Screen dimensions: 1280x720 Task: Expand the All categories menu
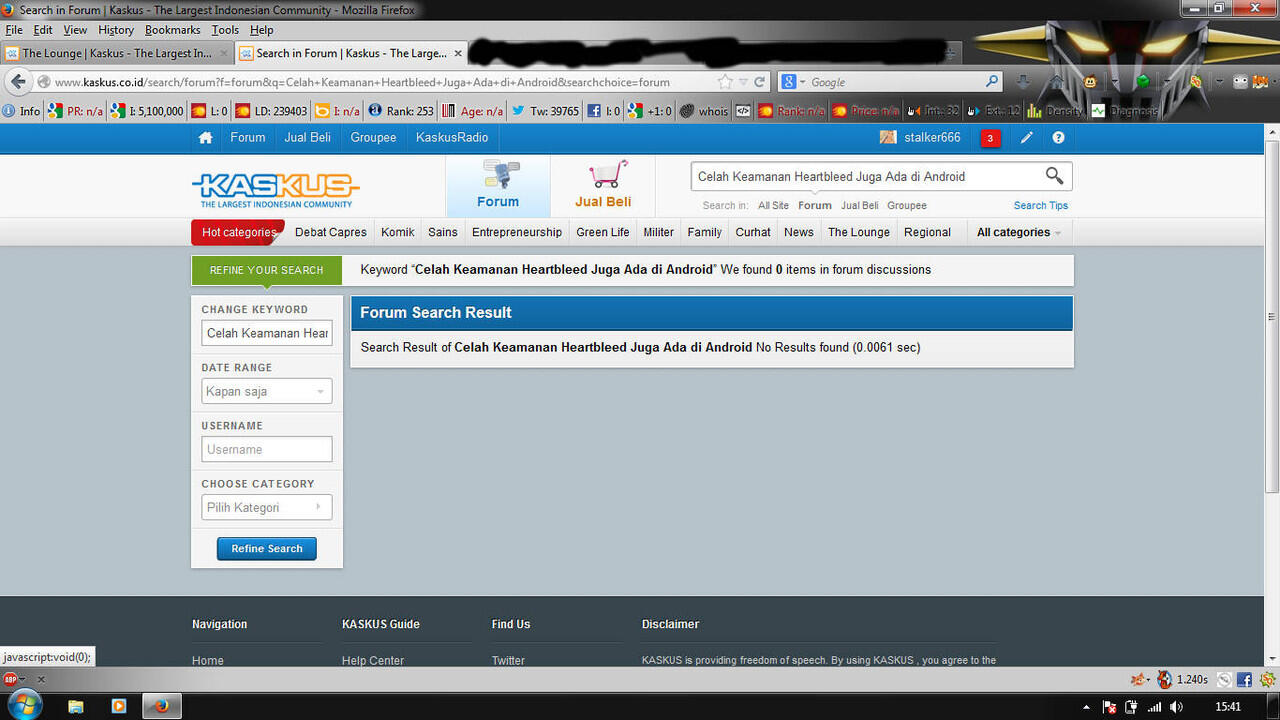pos(1018,232)
